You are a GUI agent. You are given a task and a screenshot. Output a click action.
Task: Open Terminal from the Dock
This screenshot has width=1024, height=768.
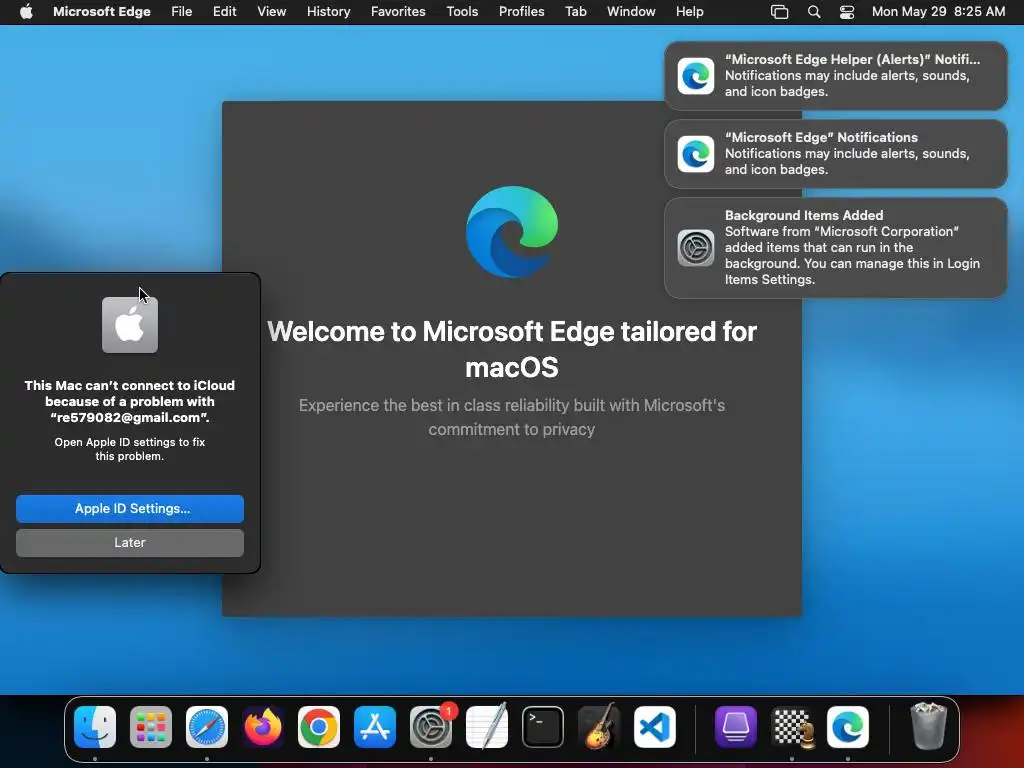coord(543,728)
